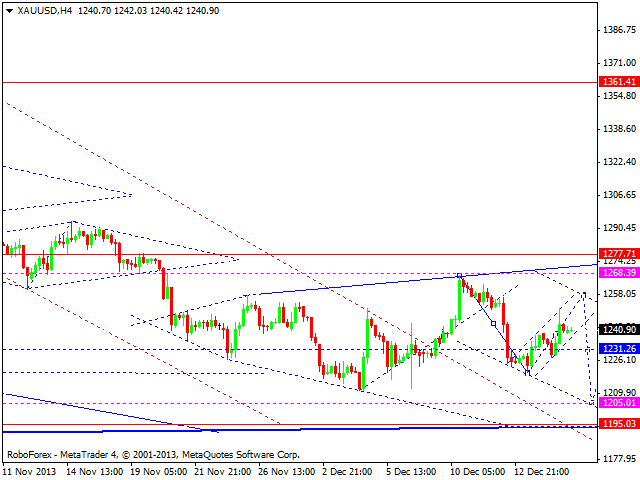This screenshot has width=640, height=480.
Task: Click the 11 Nov 2013 date label
Action: (x=29, y=472)
